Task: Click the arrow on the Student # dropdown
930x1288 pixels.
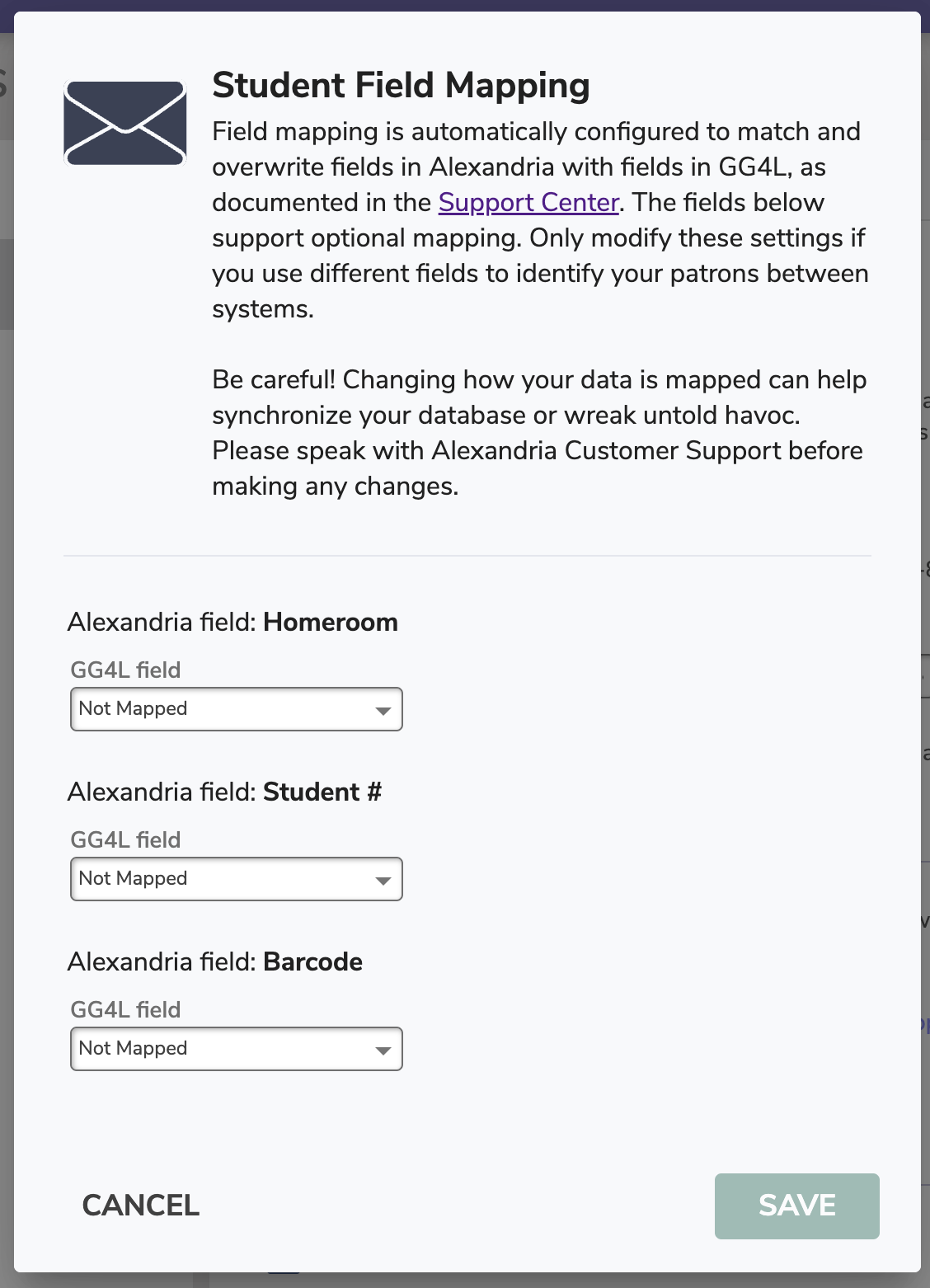Action: point(383,881)
